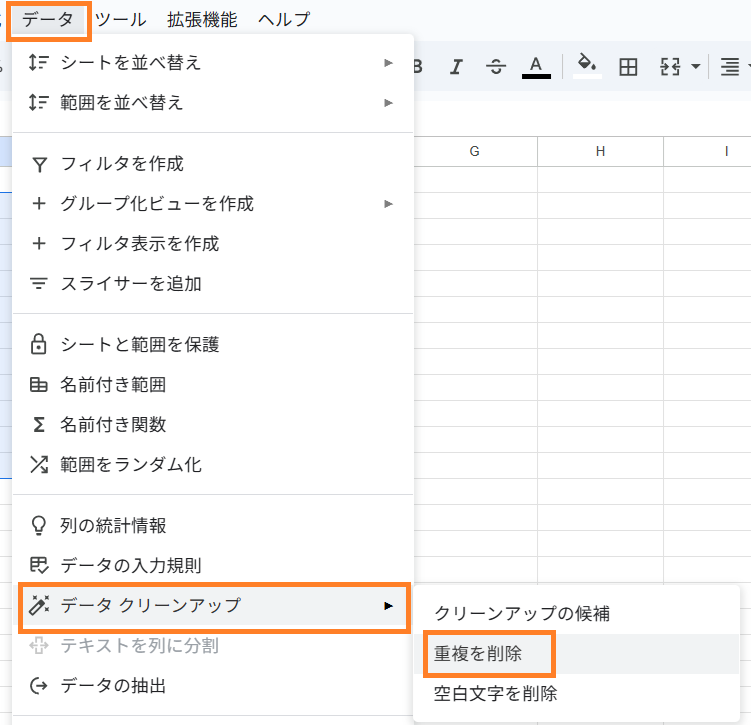Image resolution: width=751 pixels, height=725 pixels.
Task: Select column I header
Action: (707, 151)
